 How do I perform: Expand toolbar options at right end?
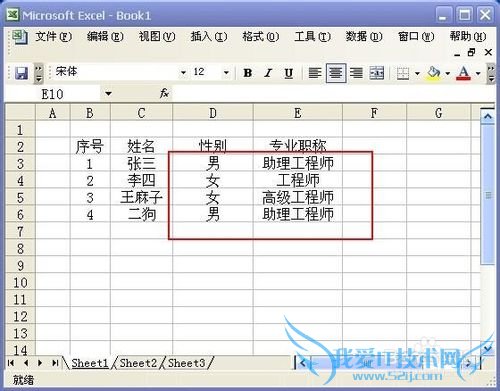pos(491,74)
